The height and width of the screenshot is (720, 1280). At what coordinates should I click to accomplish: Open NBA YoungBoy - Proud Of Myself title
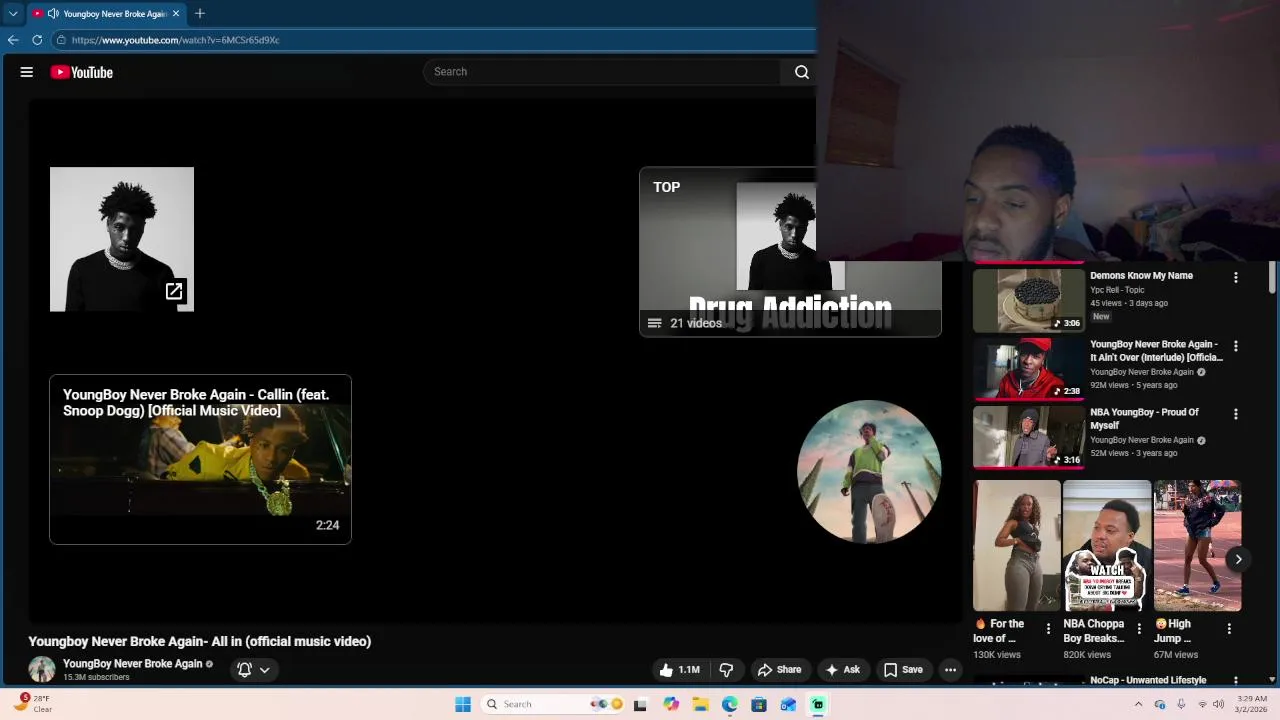pyautogui.click(x=1144, y=418)
